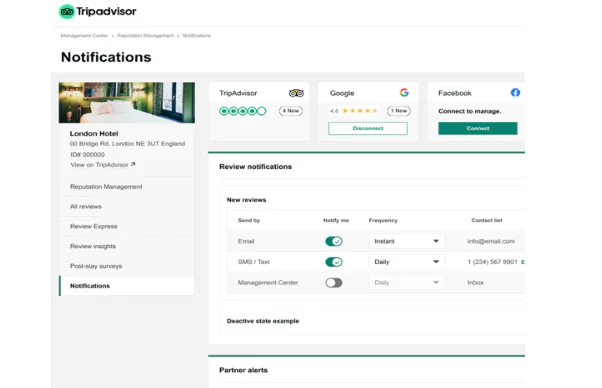Click the Connect to manage text
Screen dimensions: 602x388
[470, 111]
